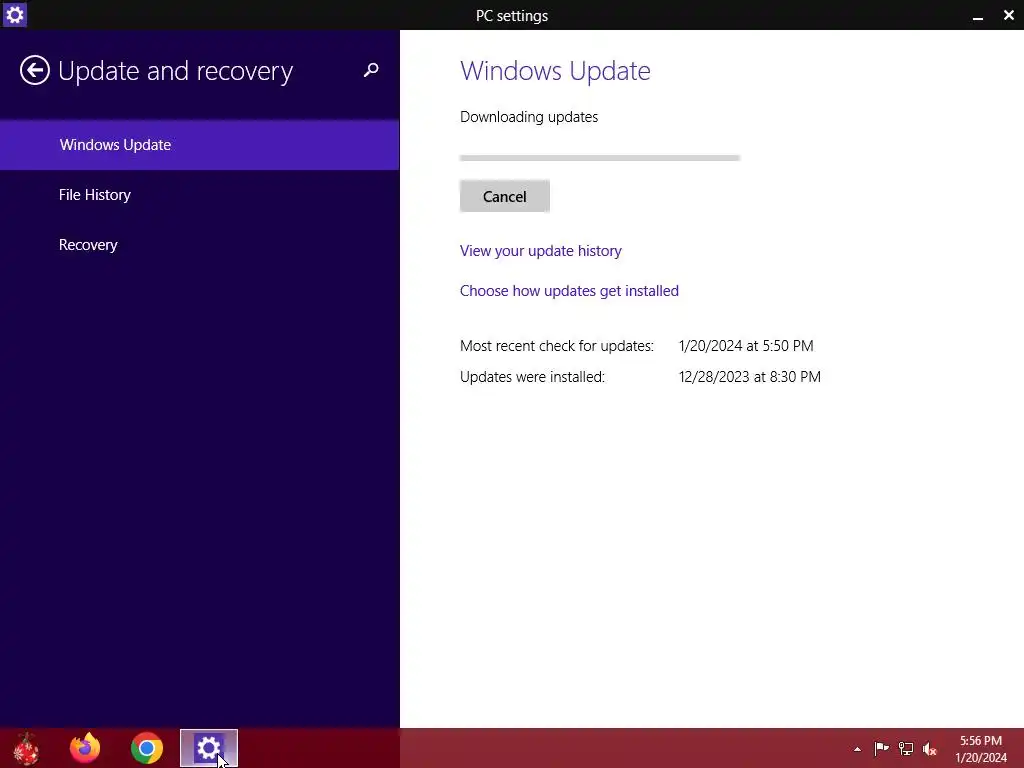Screen dimensions: 1024x768
Task: Launch Google Chrome from the taskbar
Action: 147,748
